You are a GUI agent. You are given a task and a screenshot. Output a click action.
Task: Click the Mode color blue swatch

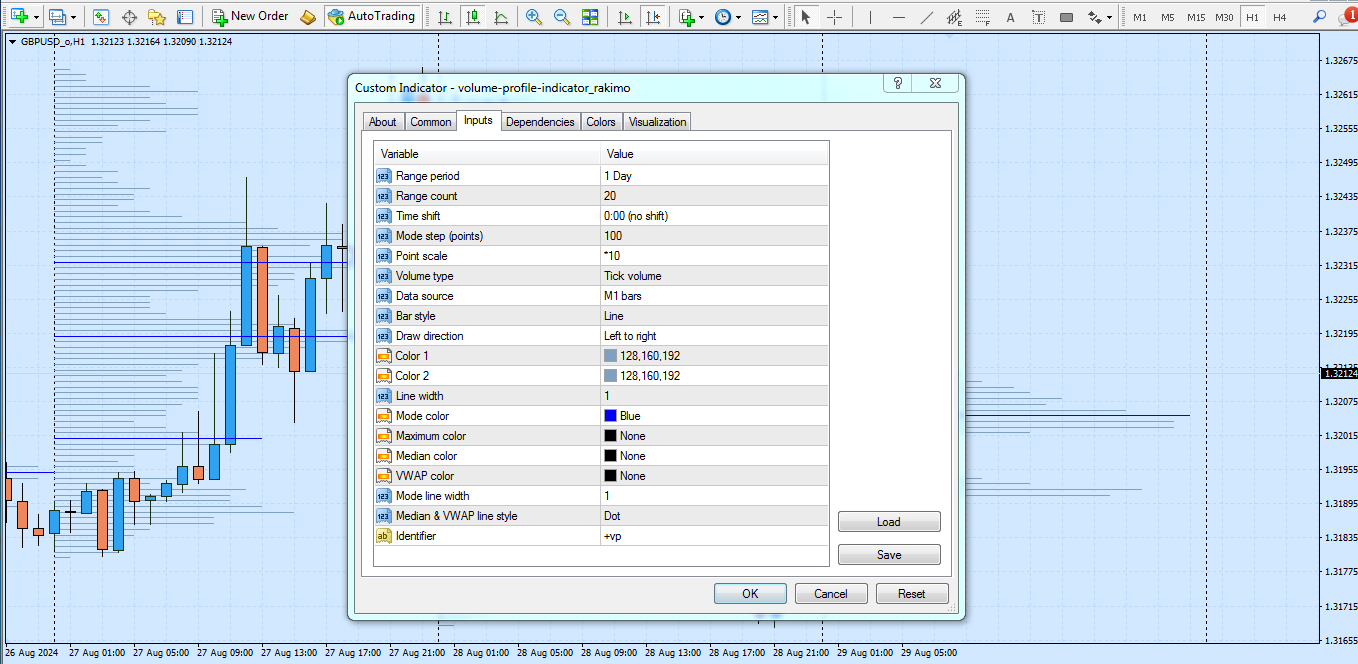tap(610, 416)
